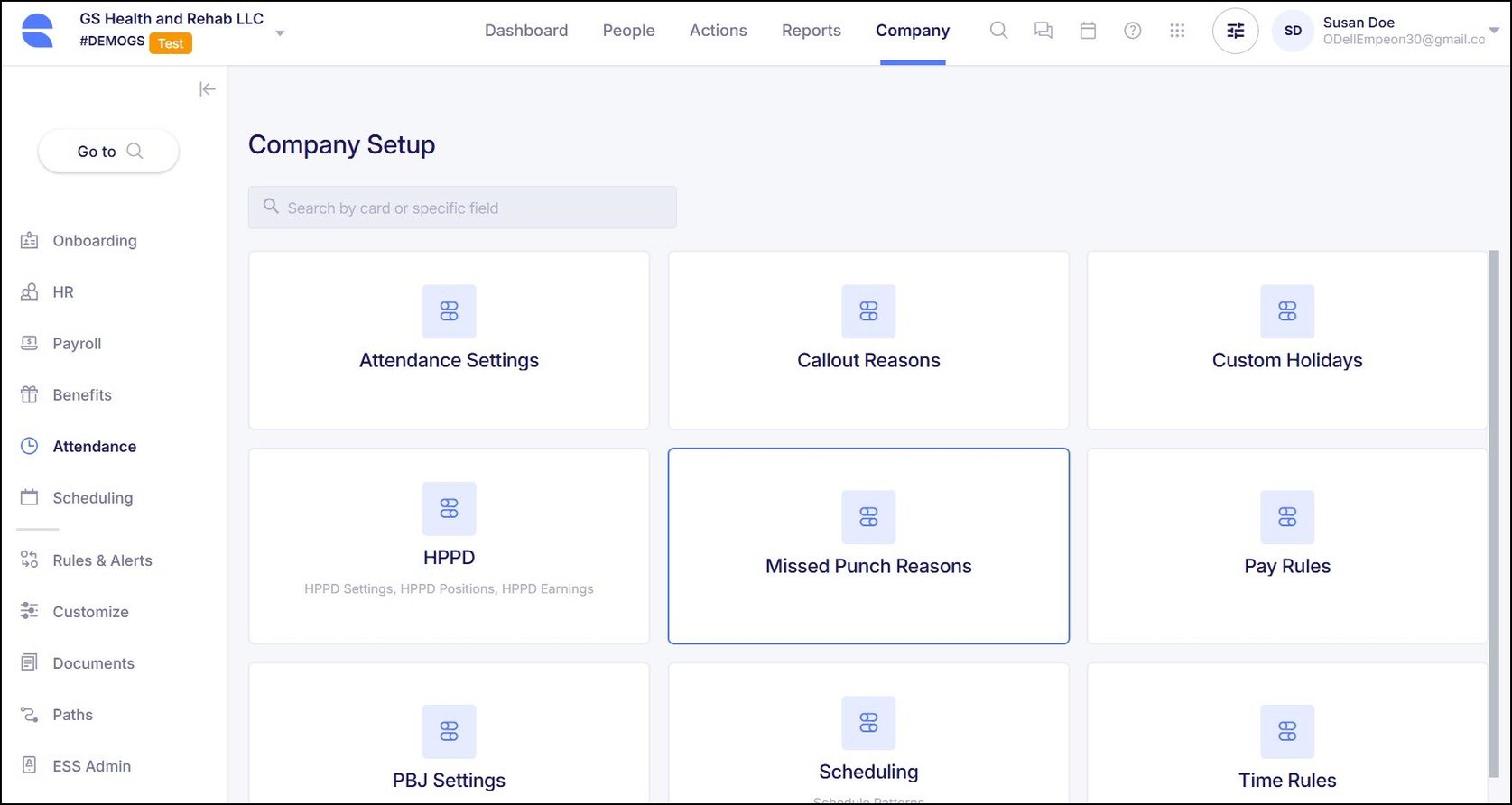Open the calendar icon in top bar
Viewport: 1512px width, 805px height.
pyautogui.click(x=1088, y=31)
